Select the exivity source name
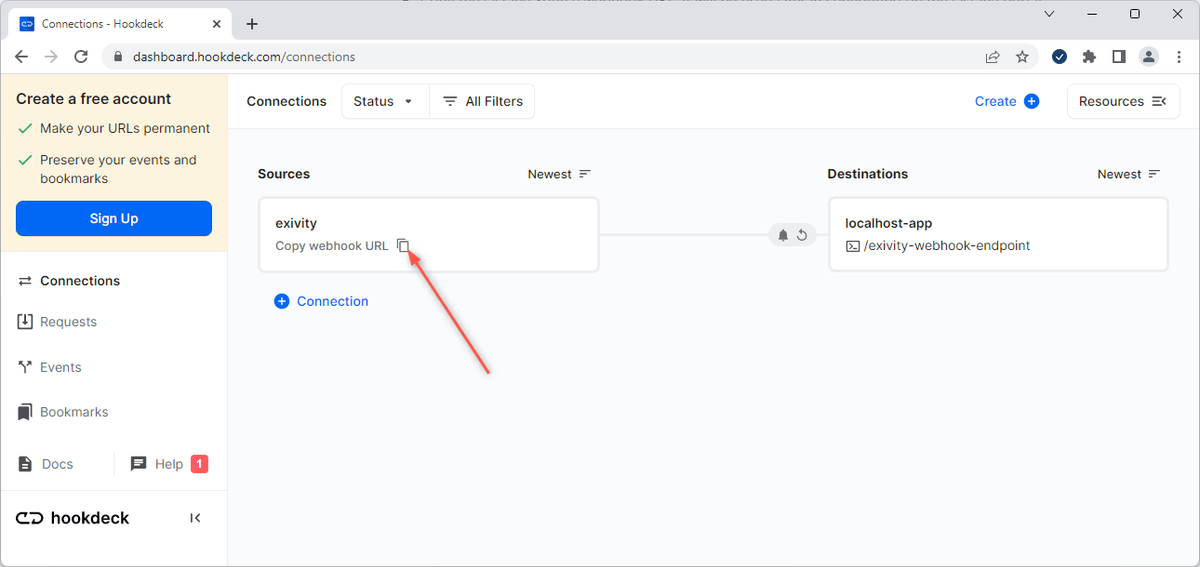The height and width of the screenshot is (567, 1200). click(296, 223)
